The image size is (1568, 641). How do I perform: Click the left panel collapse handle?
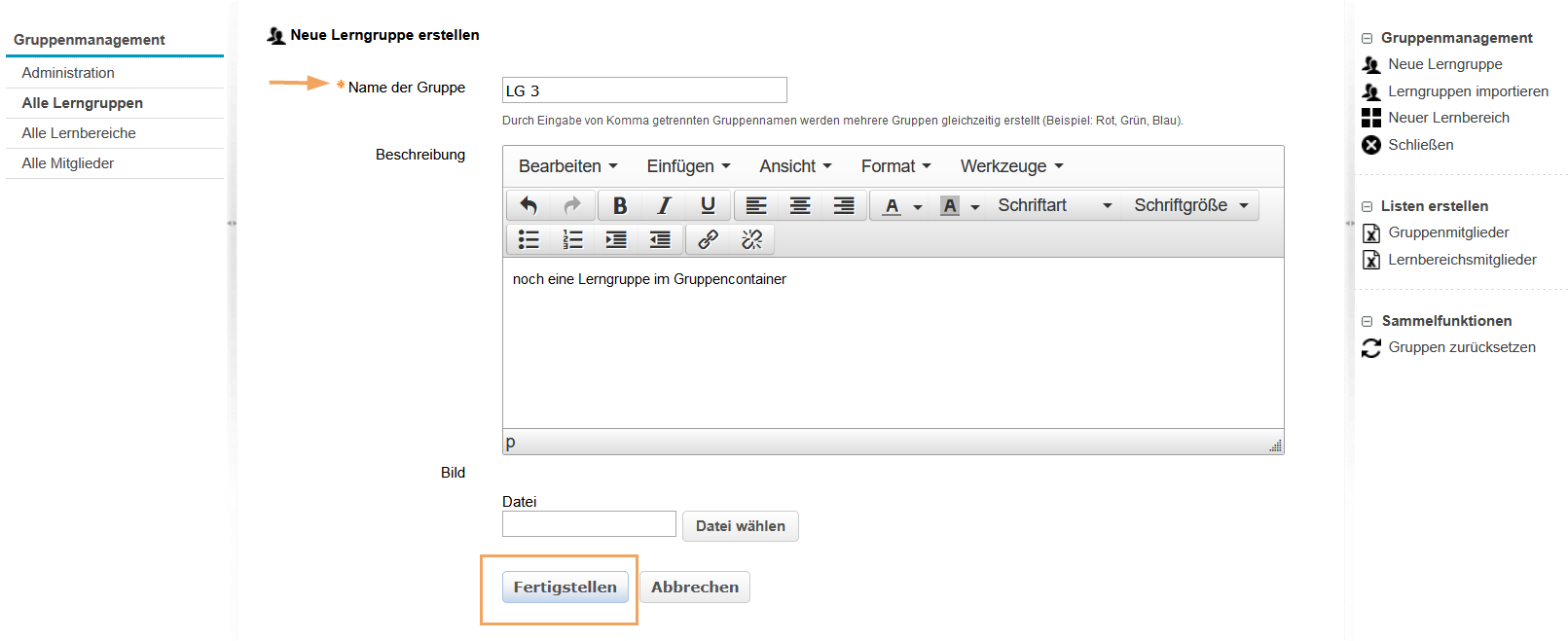232,224
